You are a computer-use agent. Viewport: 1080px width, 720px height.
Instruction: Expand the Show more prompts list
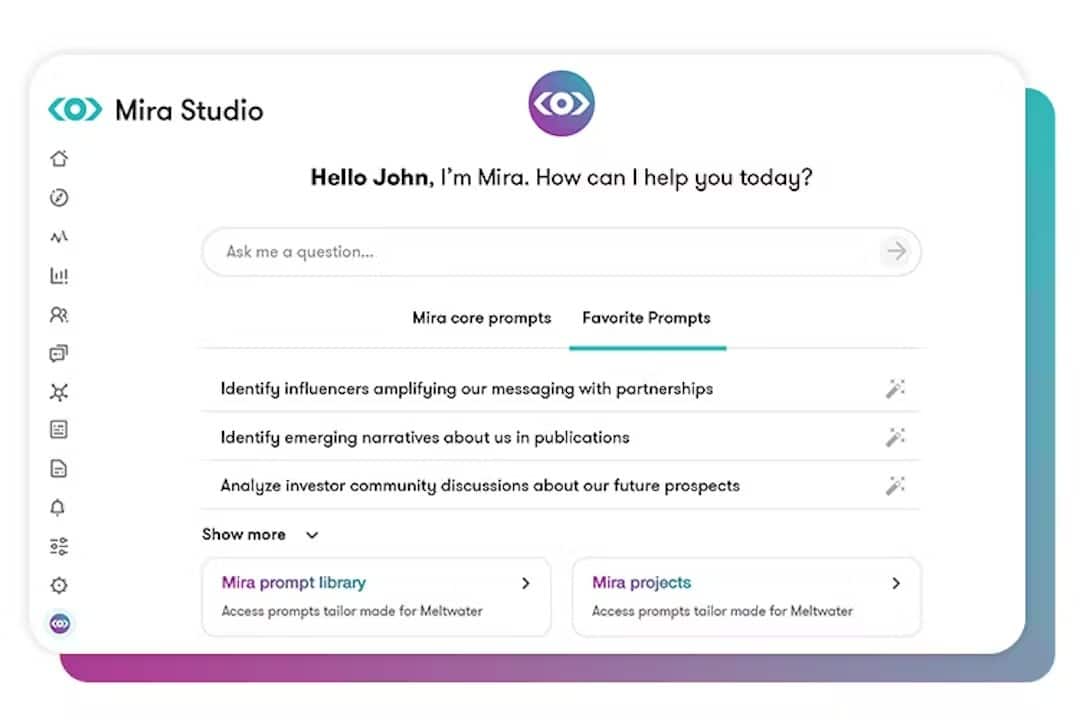point(260,535)
